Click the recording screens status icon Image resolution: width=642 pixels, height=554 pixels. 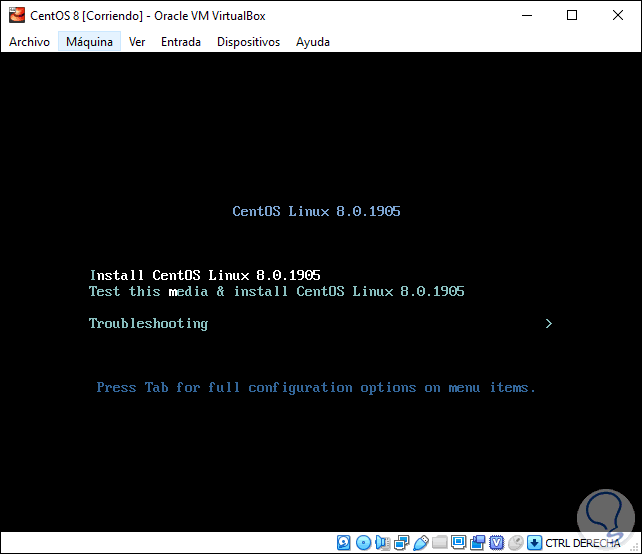tap(477, 543)
